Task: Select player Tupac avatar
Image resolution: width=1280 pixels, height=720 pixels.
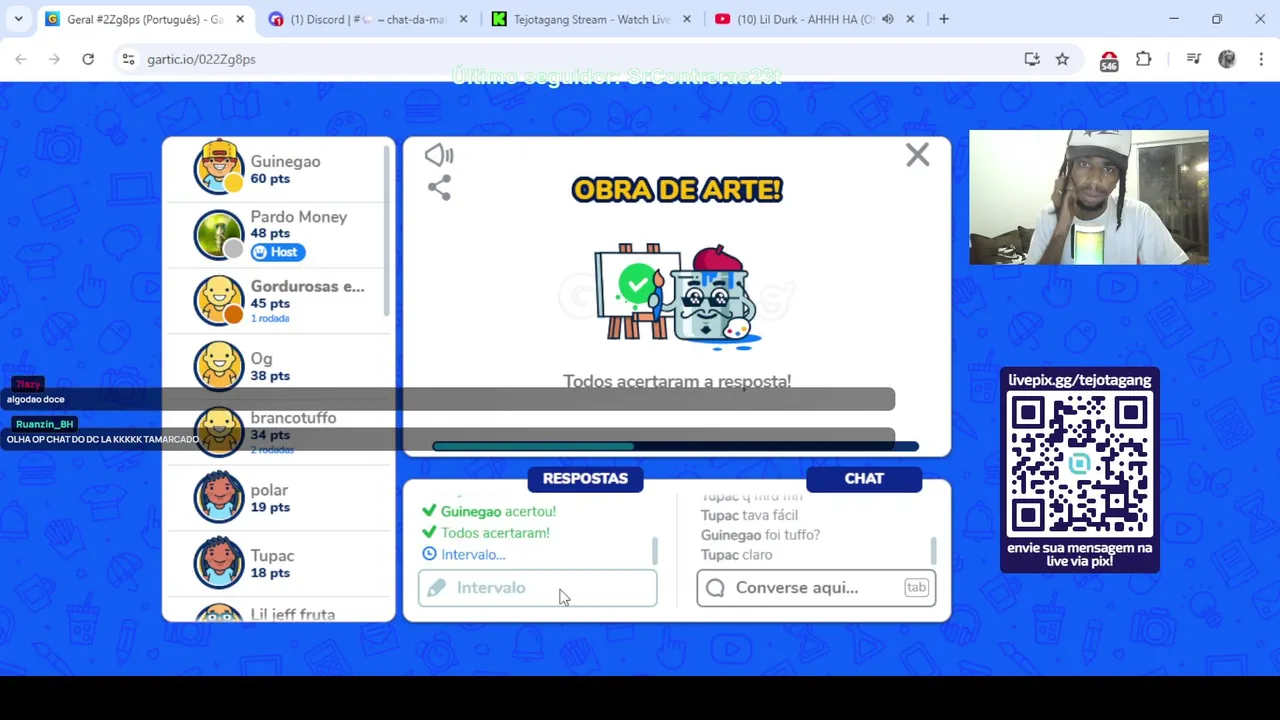Action: coord(219,563)
